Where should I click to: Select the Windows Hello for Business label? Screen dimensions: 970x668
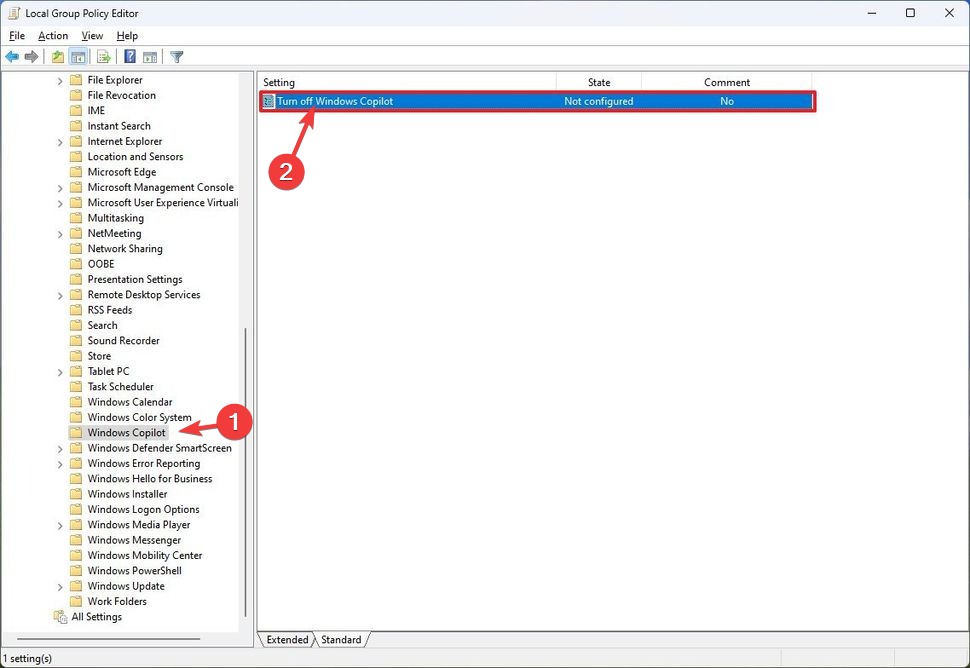(150, 479)
